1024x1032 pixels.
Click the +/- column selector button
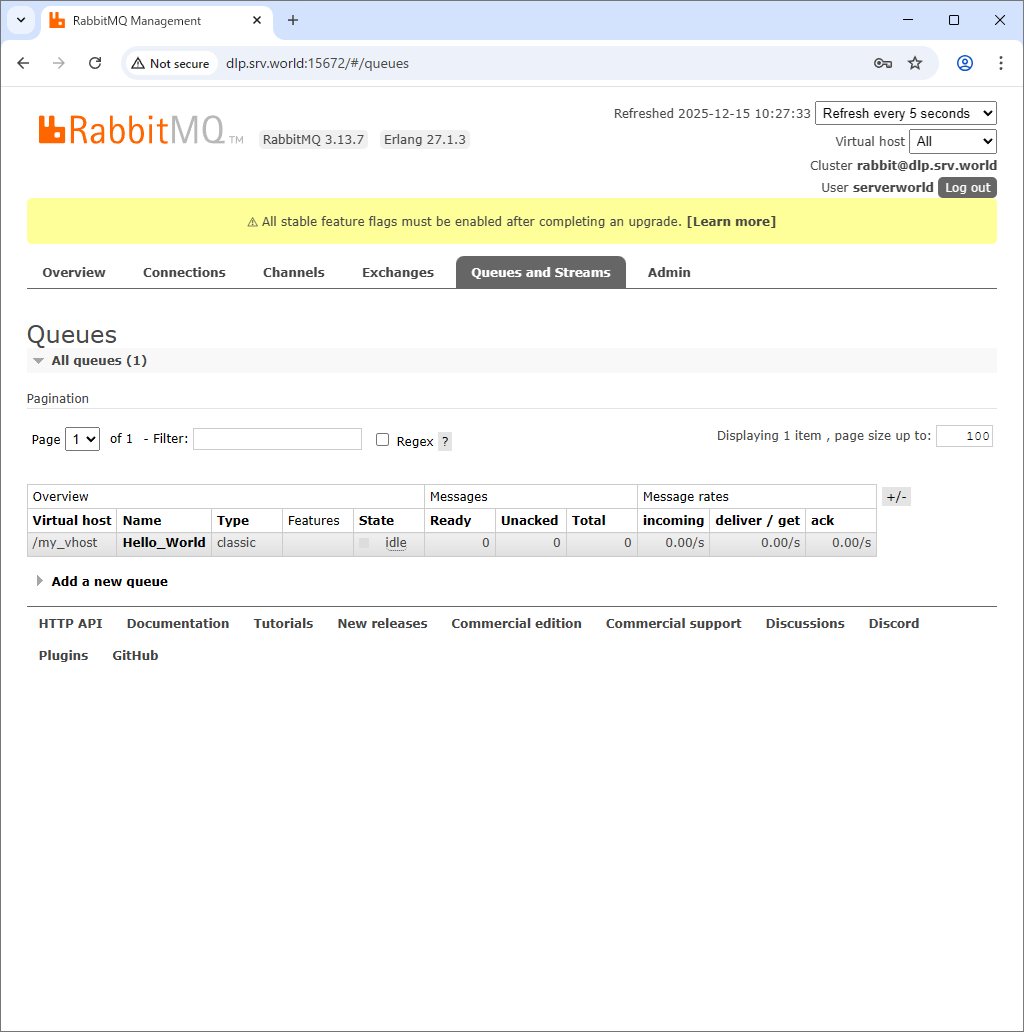point(896,497)
